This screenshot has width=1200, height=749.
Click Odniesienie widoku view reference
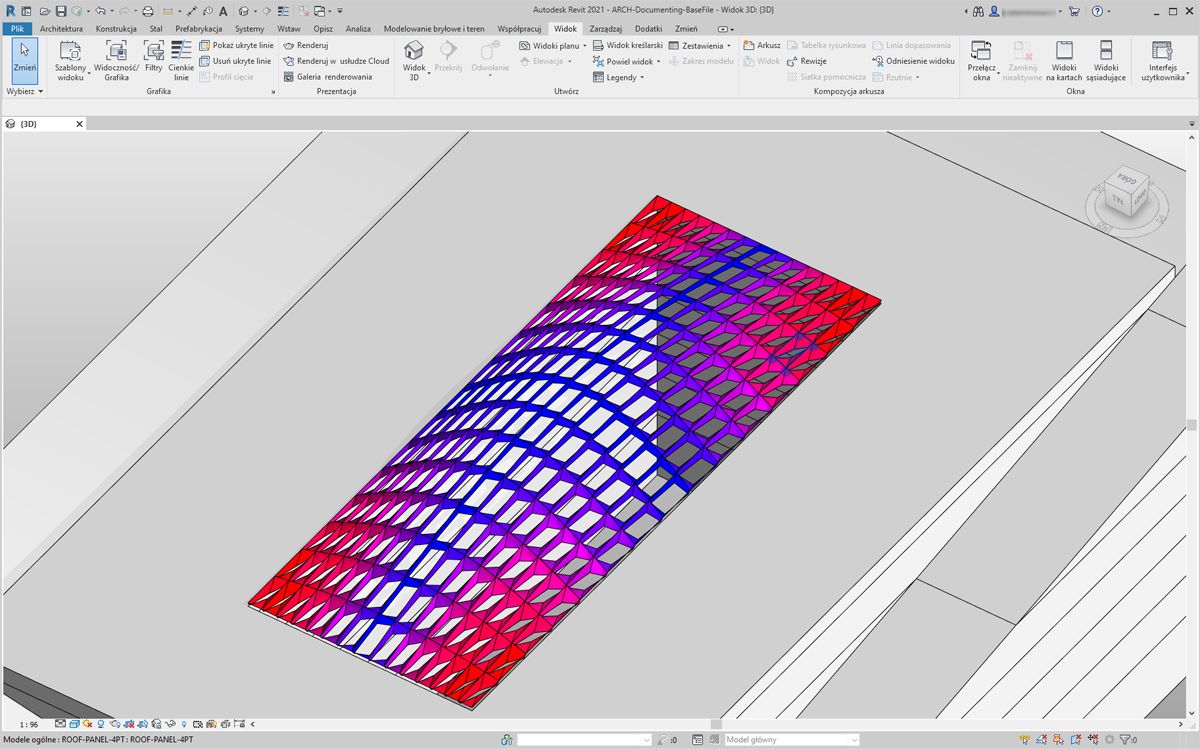(914, 62)
